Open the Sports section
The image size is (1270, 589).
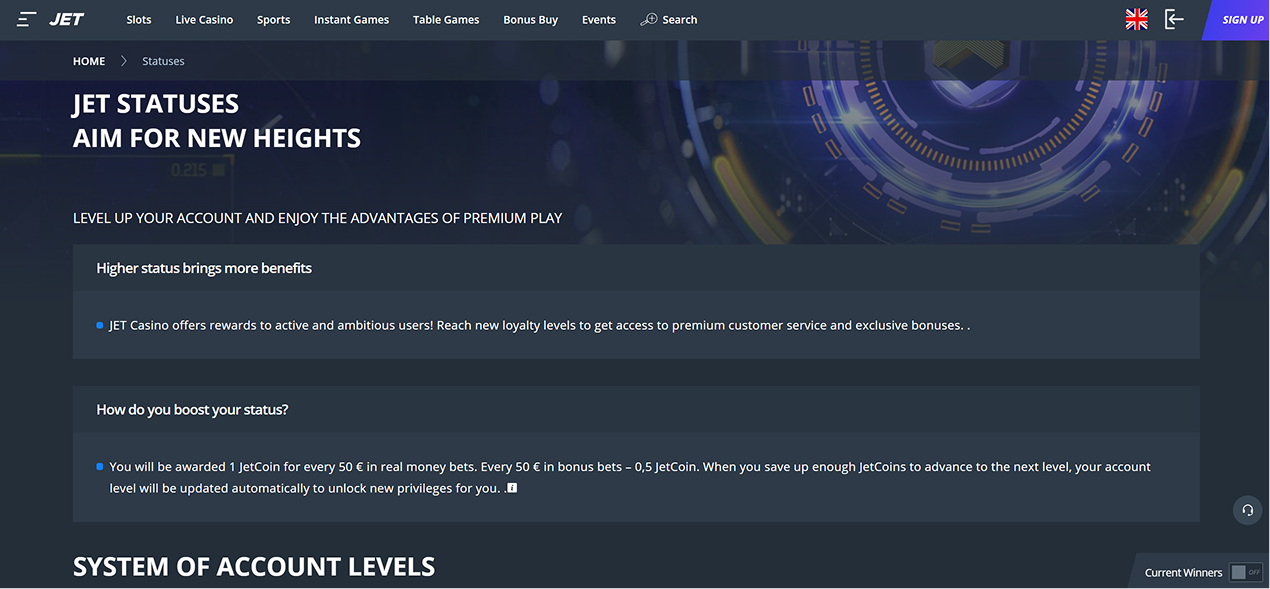point(273,20)
